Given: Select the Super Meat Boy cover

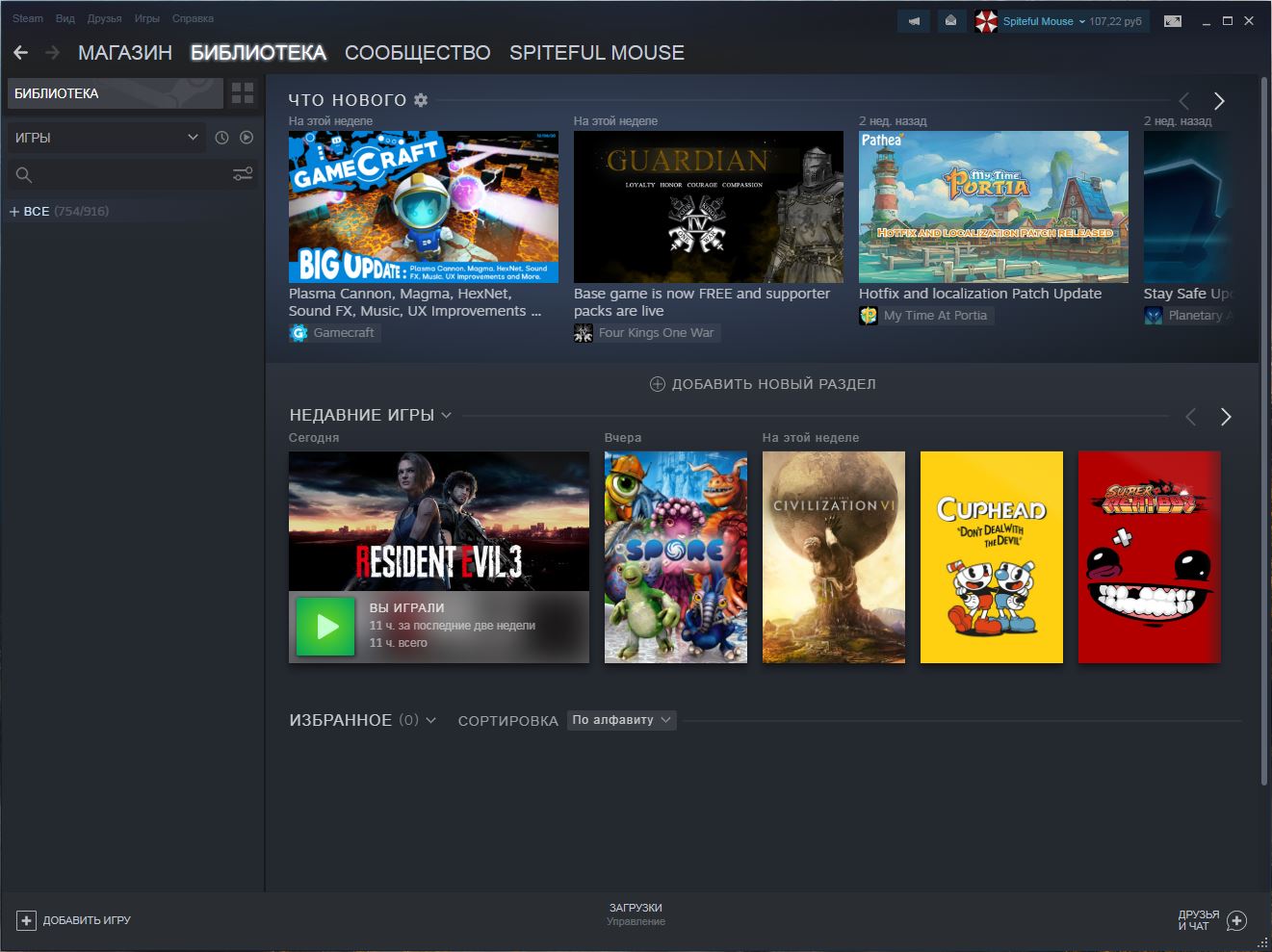Looking at the screenshot, I should coord(1150,557).
